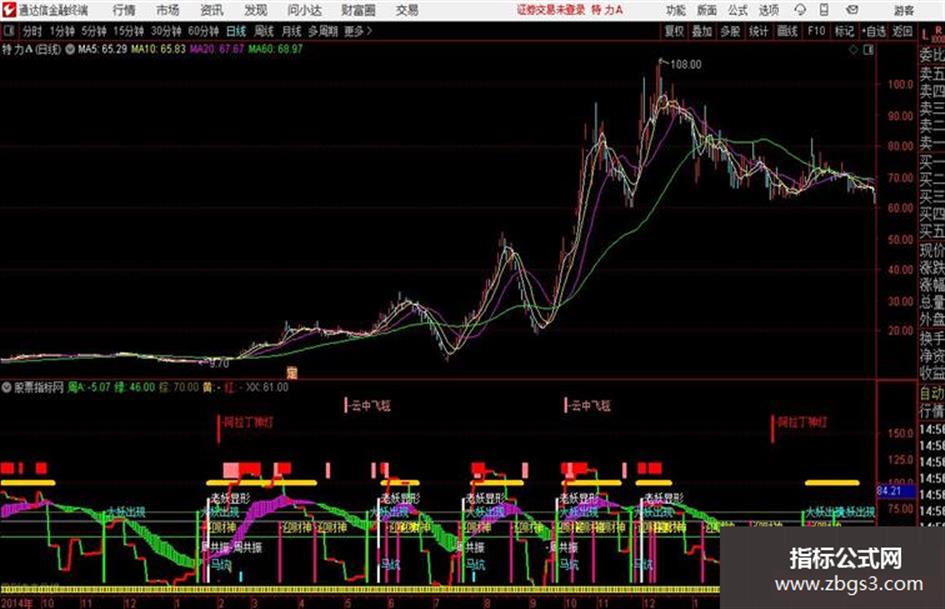The height and width of the screenshot is (609, 945).
Task: Switch to the 月线 monthly tab
Action: [292, 31]
